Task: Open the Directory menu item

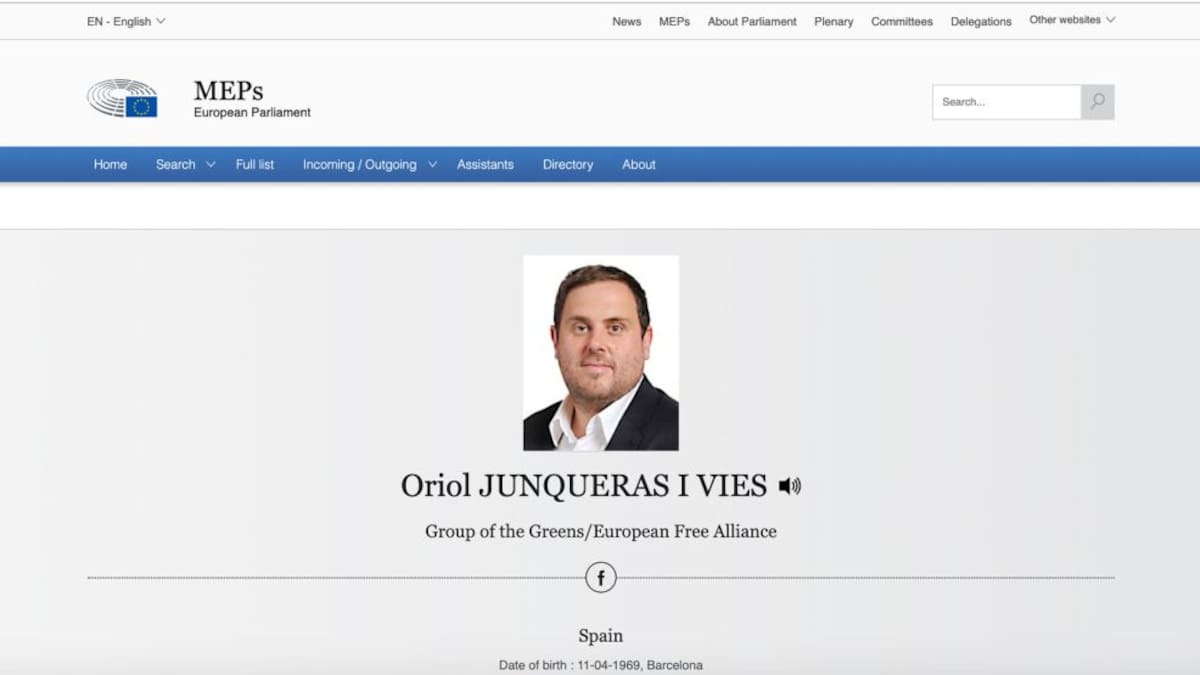Action: pyautogui.click(x=568, y=165)
